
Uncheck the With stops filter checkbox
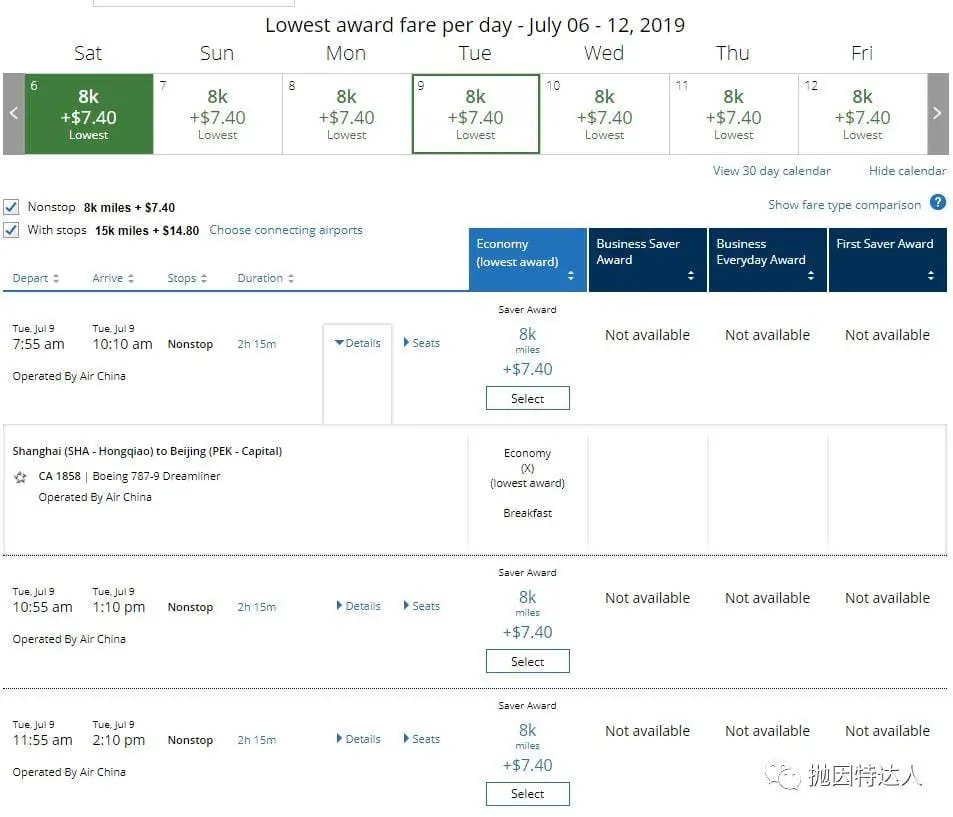(x=11, y=230)
